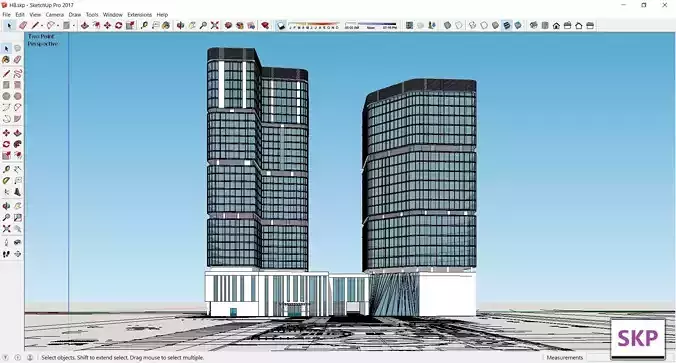The image size is (676, 363).
Task: Select the Paint Bucket in top toolbar
Action: click(166, 25)
